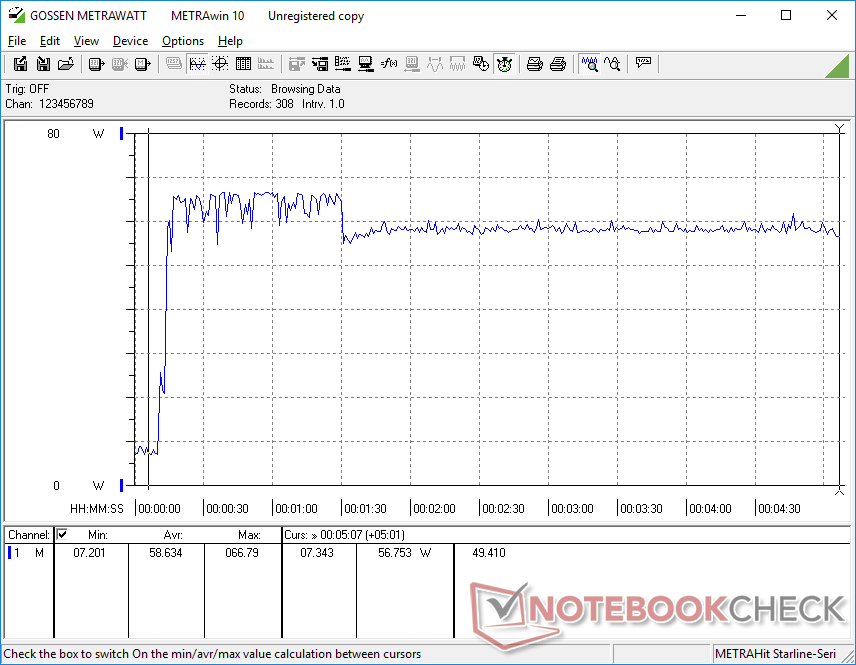This screenshot has width=856, height=665.
Task: Click the Trig: OFF status text
Action: pyautogui.click(x=27, y=89)
